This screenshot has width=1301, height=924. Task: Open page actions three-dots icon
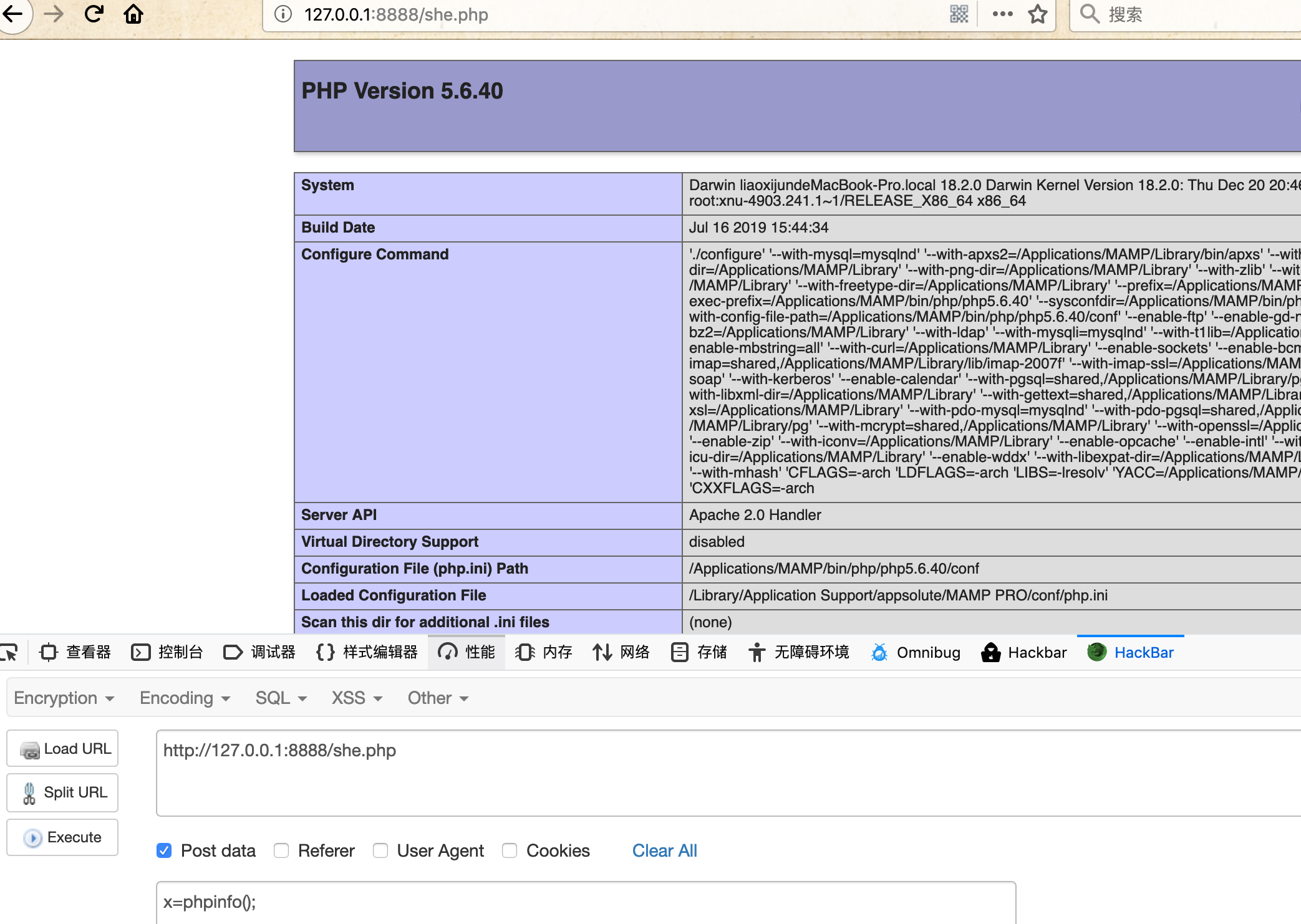click(1002, 14)
